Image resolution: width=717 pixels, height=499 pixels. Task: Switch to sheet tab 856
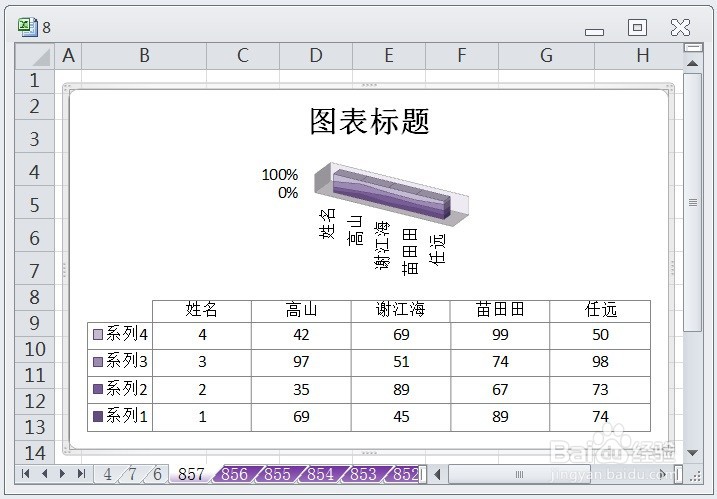[234, 474]
